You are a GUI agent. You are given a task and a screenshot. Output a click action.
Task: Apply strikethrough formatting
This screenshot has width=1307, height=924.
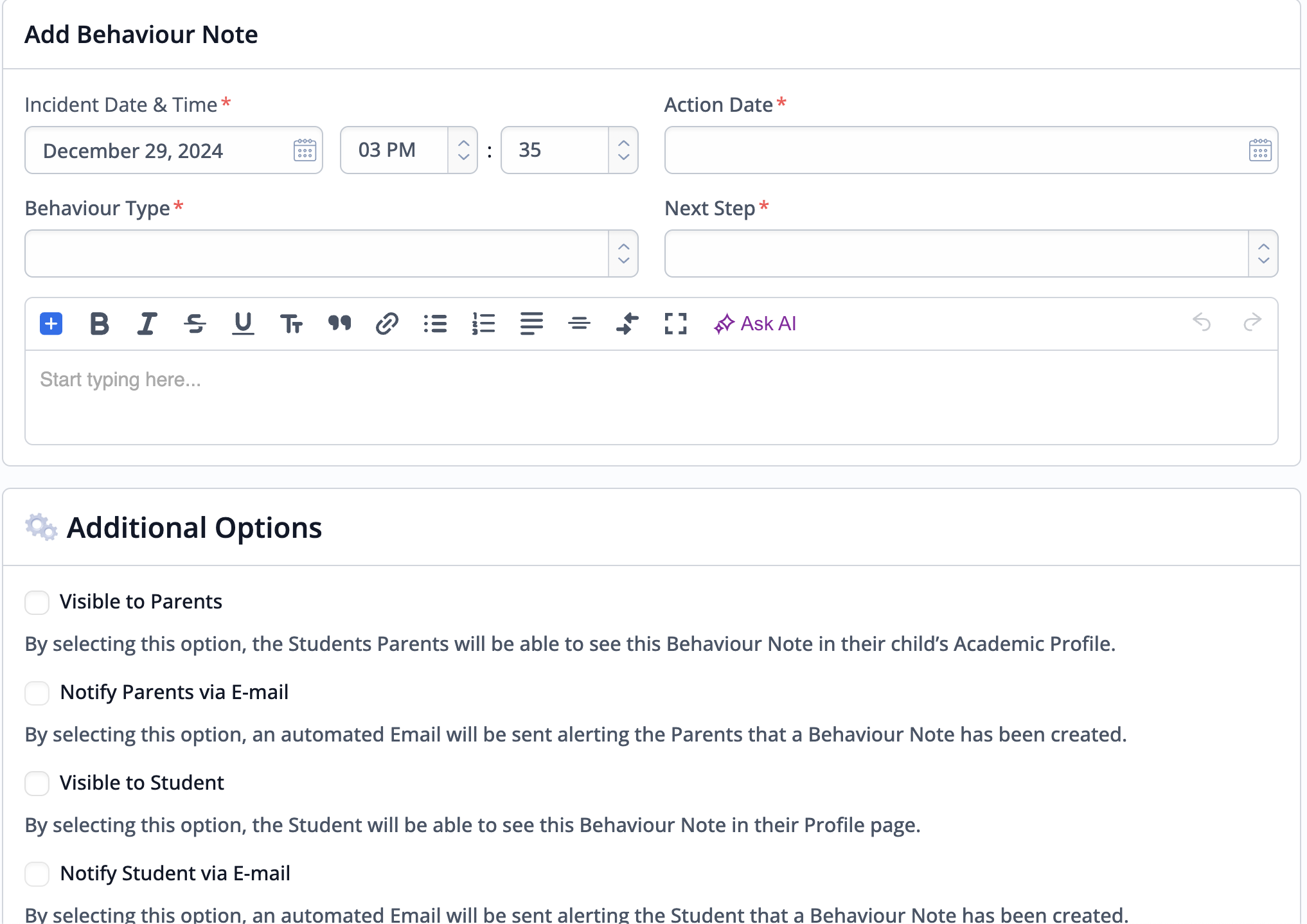pos(195,323)
